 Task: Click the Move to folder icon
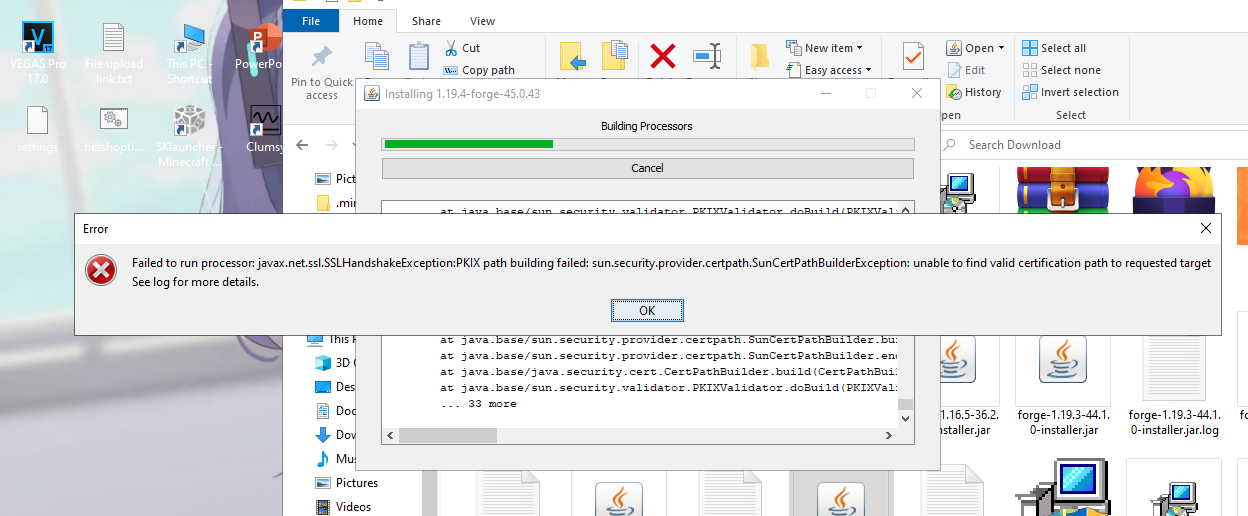[573, 58]
